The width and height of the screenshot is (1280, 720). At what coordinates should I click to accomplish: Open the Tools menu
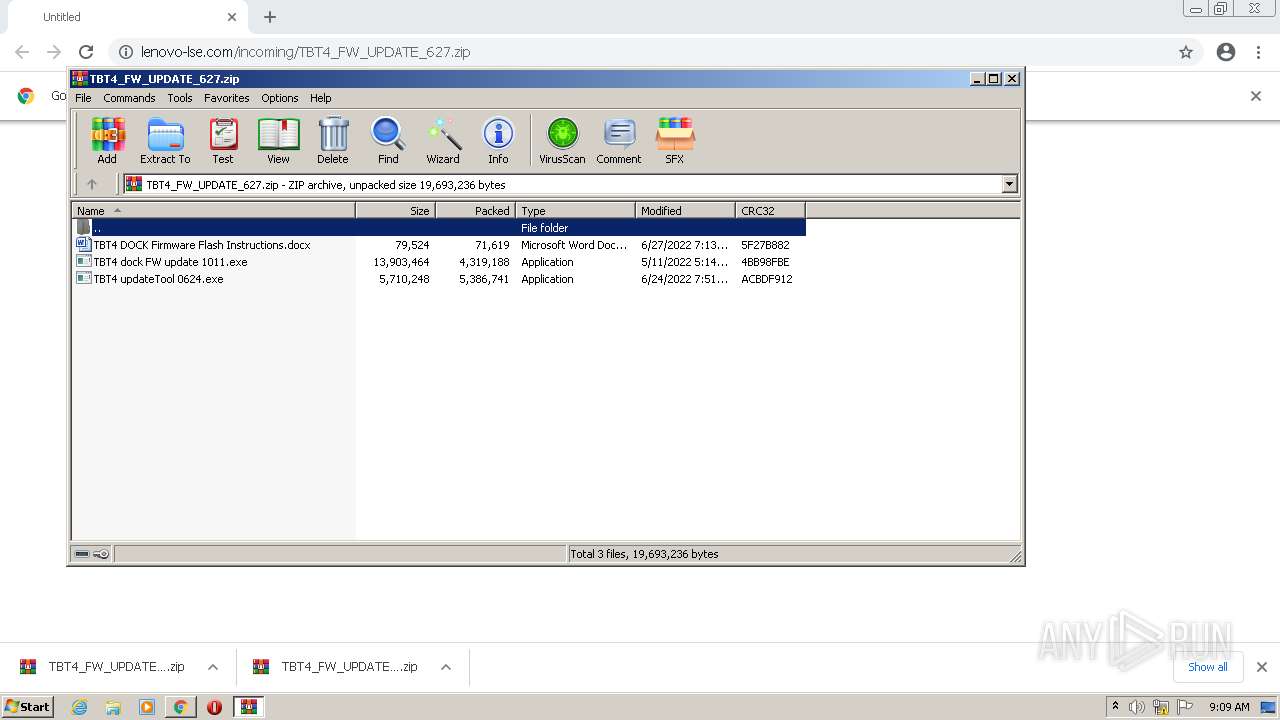pyautogui.click(x=180, y=98)
